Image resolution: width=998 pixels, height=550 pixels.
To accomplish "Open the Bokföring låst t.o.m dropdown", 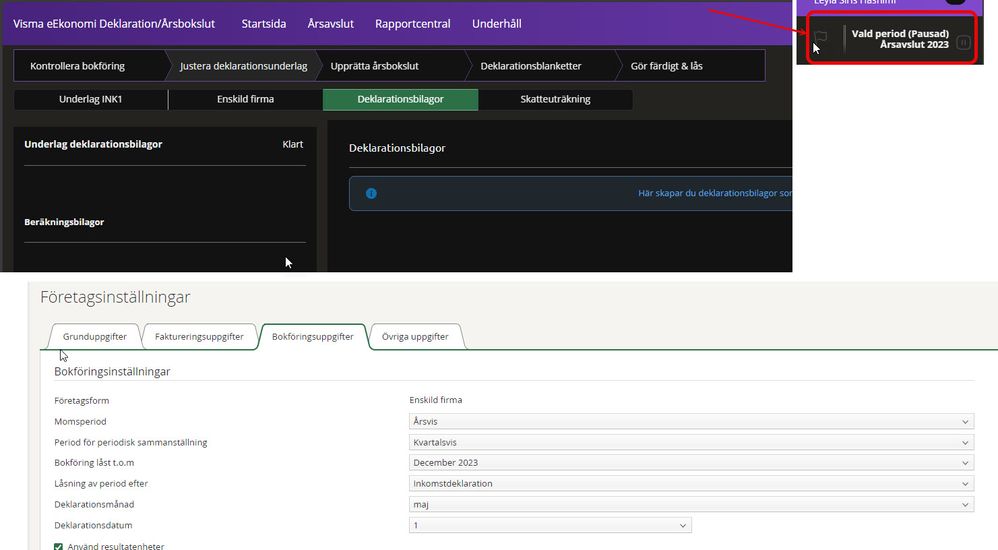I will click(x=691, y=463).
